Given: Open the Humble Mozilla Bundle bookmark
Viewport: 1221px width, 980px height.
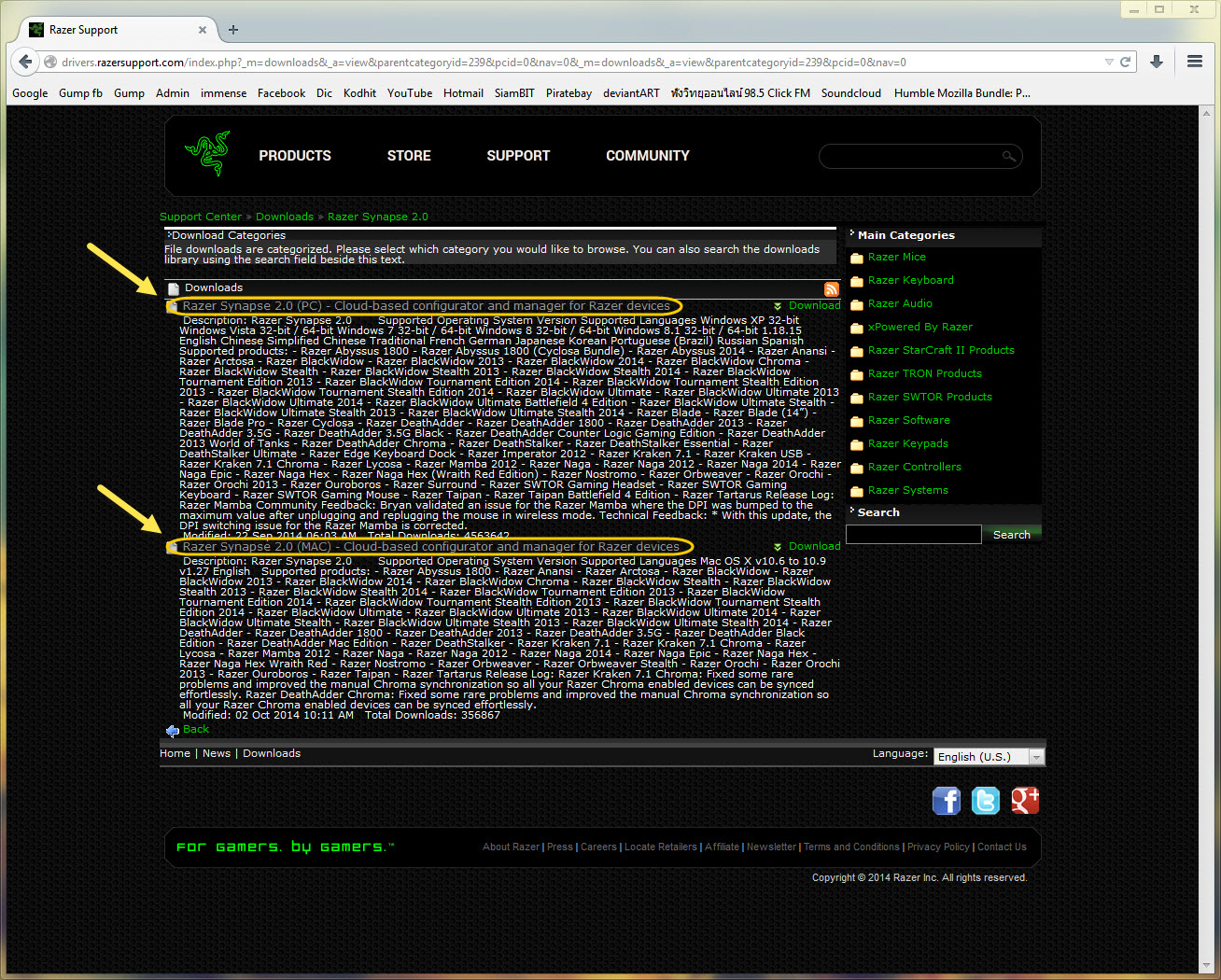Looking at the screenshot, I should pos(962,93).
